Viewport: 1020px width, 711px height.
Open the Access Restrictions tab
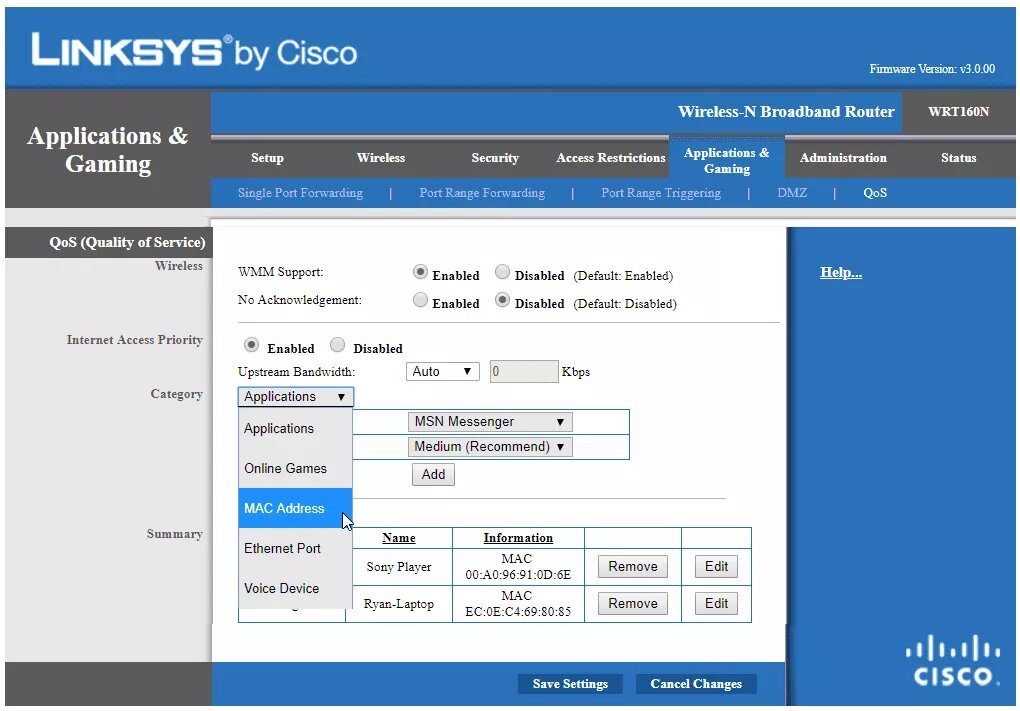click(611, 158)
